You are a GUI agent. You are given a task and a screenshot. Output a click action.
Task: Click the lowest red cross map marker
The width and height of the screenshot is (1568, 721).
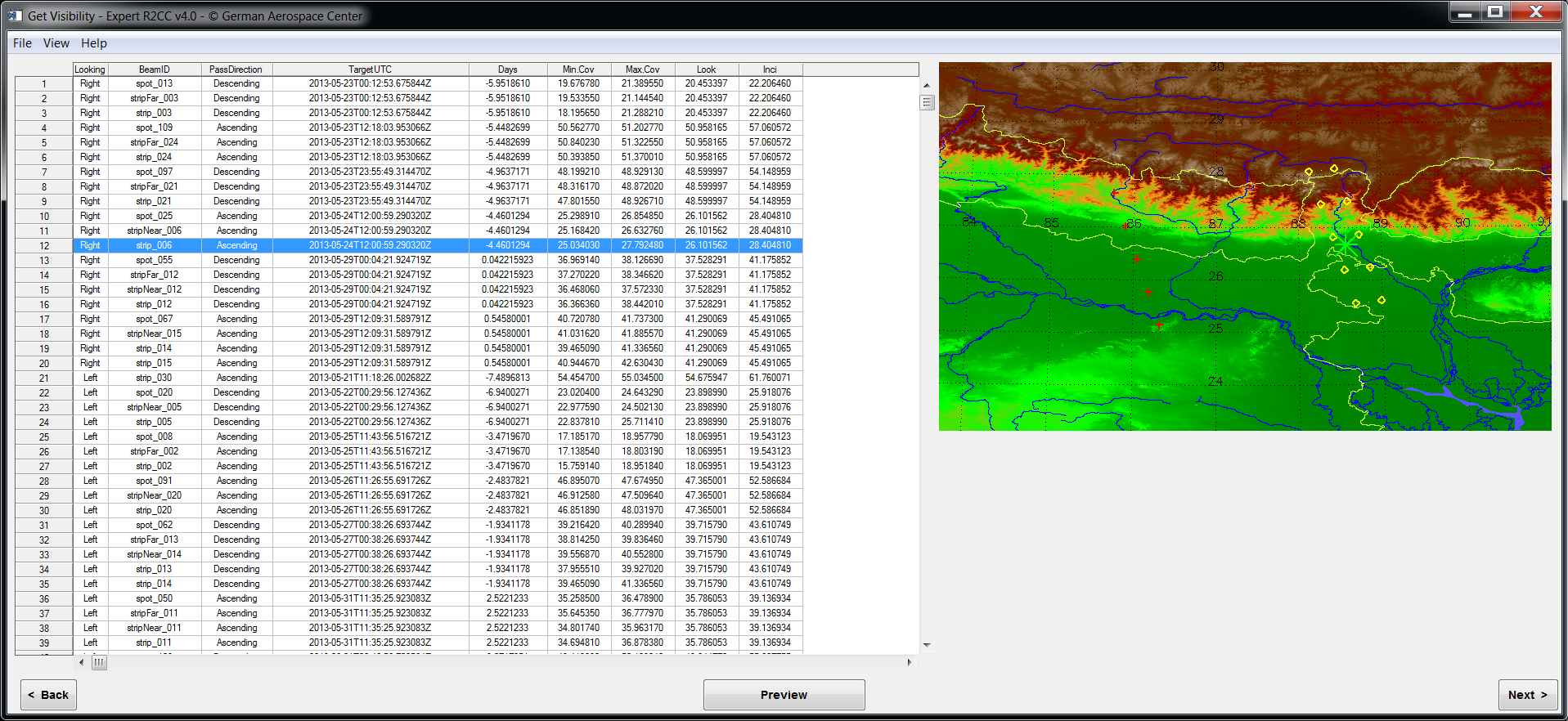[x=1159, y=325]
